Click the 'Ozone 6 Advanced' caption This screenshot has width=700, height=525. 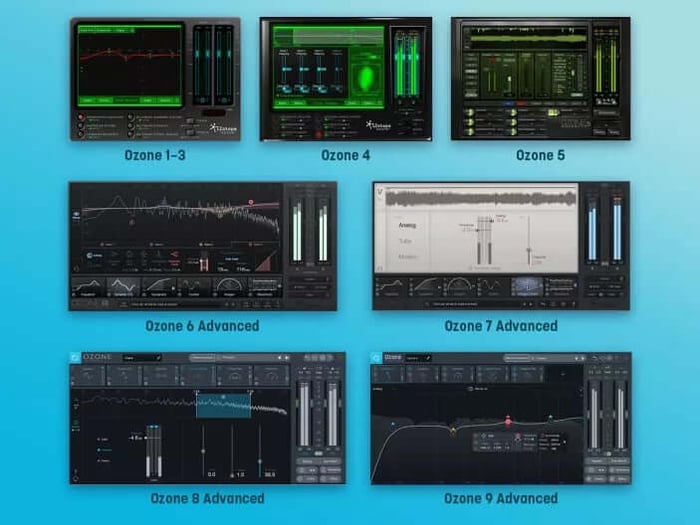202,326
